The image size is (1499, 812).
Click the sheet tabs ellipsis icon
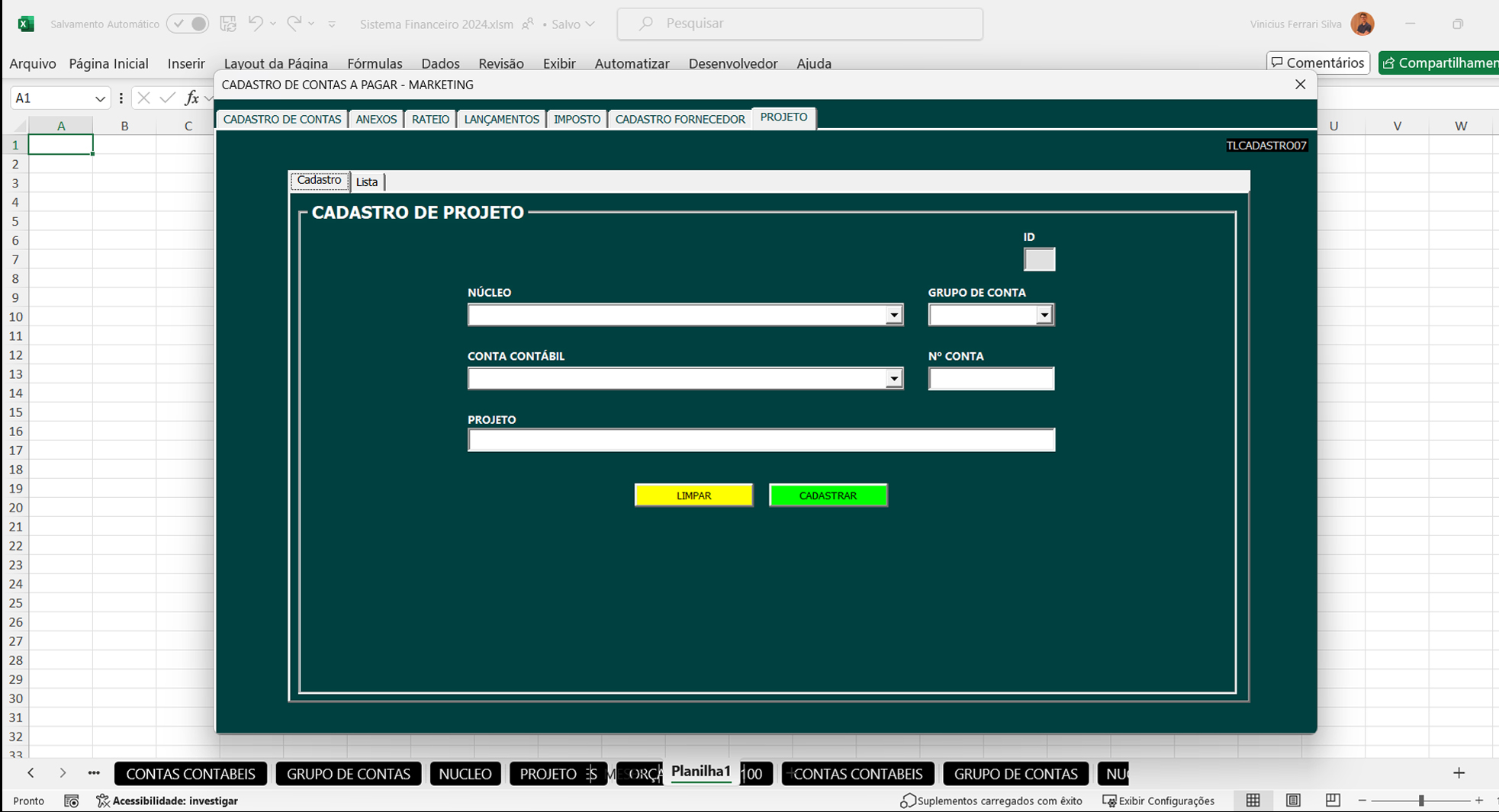(x=94, y=773)
